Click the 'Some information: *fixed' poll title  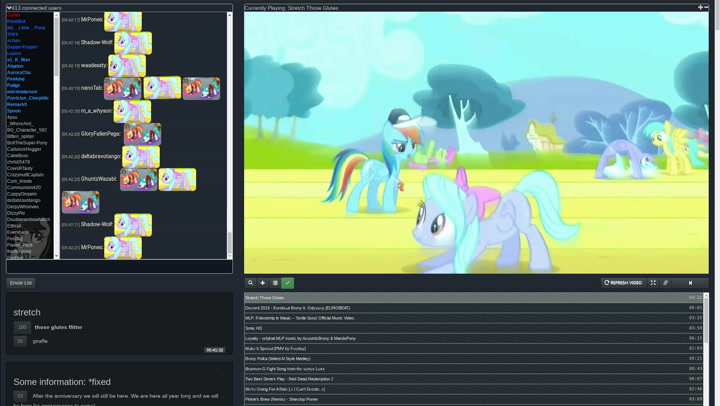(62, 382)
